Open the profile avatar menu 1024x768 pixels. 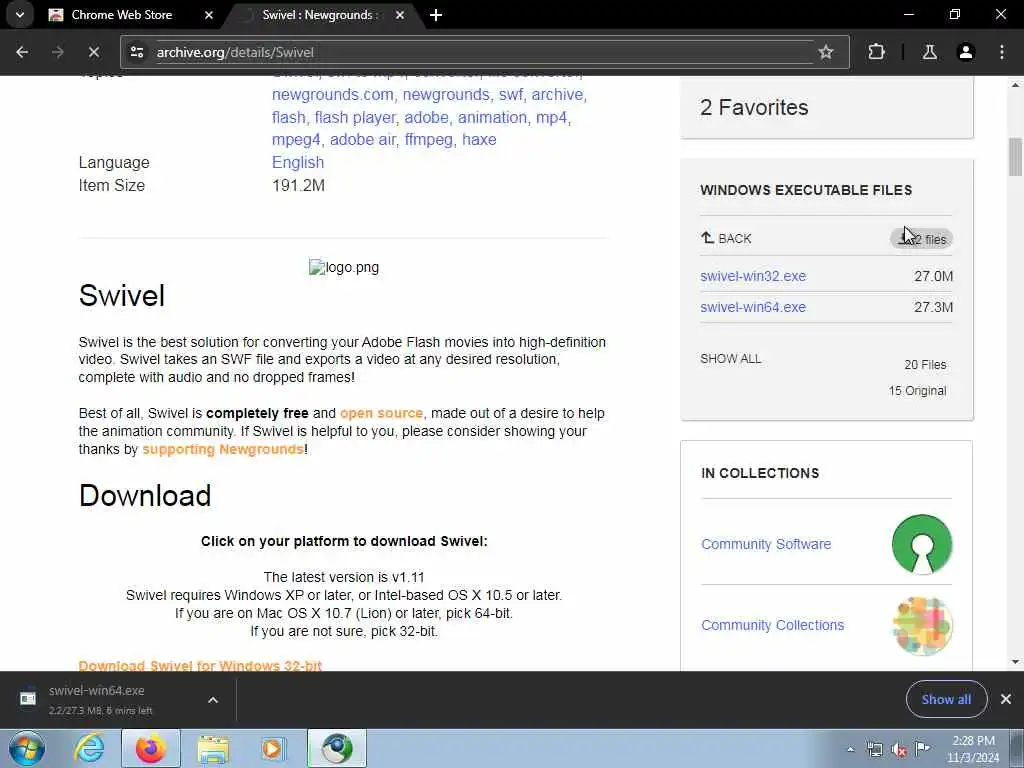pos(966,52)
